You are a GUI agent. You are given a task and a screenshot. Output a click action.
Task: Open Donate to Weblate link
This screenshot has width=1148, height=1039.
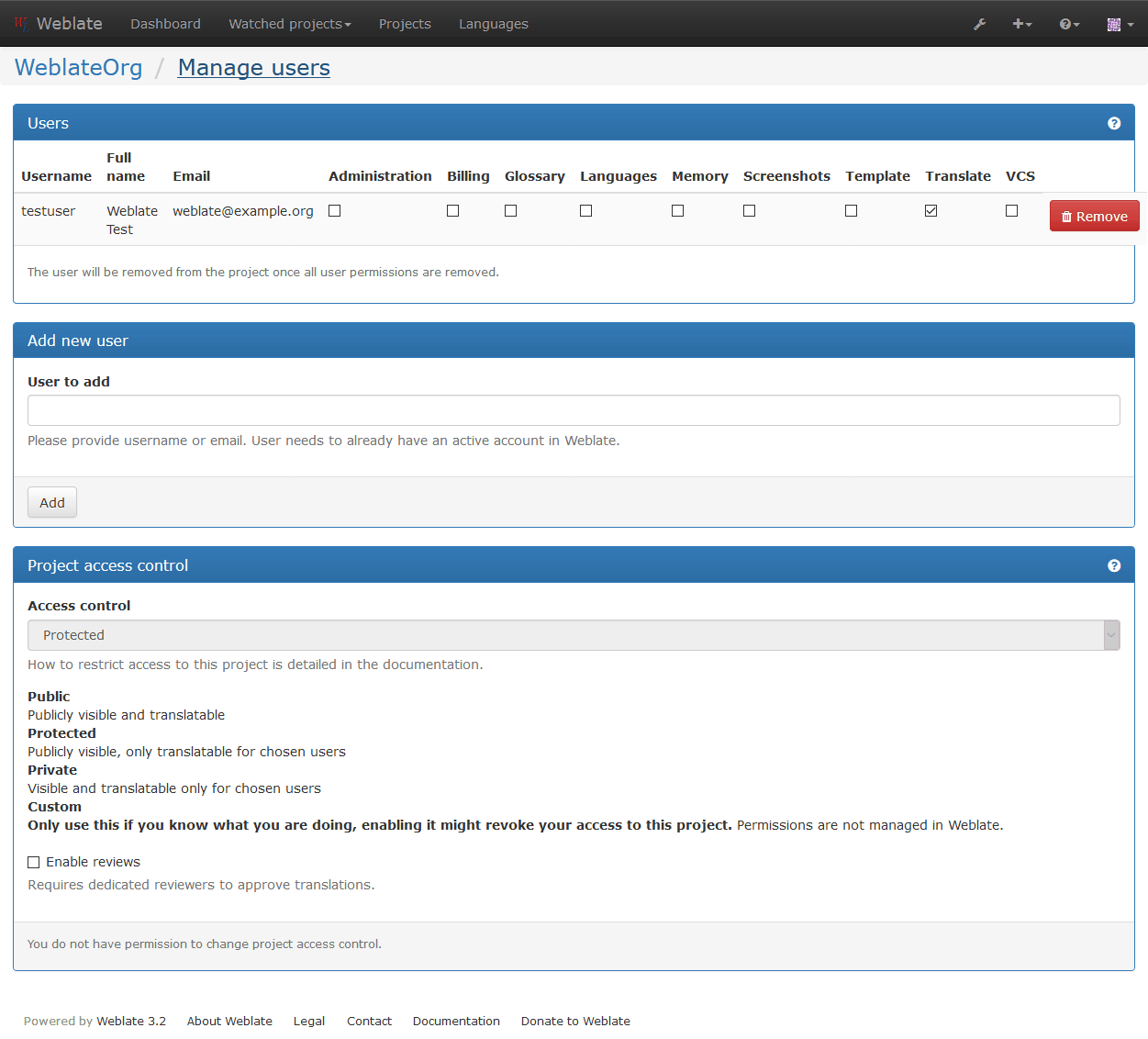click(575, 1022)
